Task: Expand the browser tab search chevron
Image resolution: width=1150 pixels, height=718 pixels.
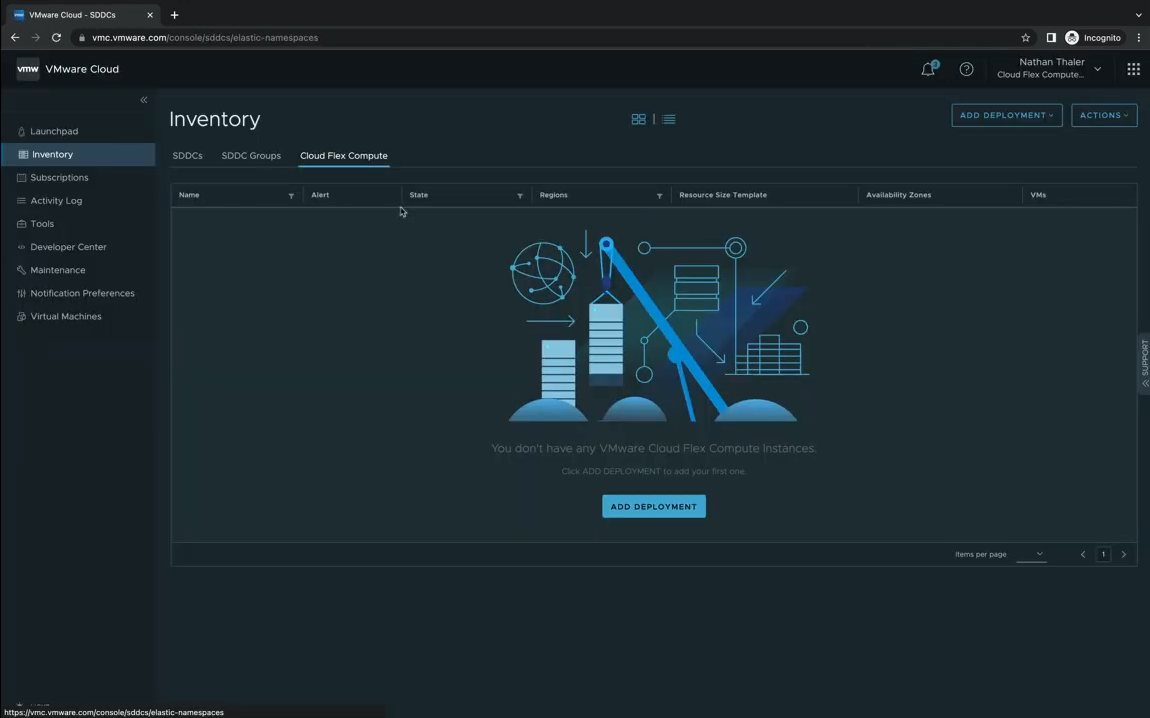Action: click(x=1138, y=15)
